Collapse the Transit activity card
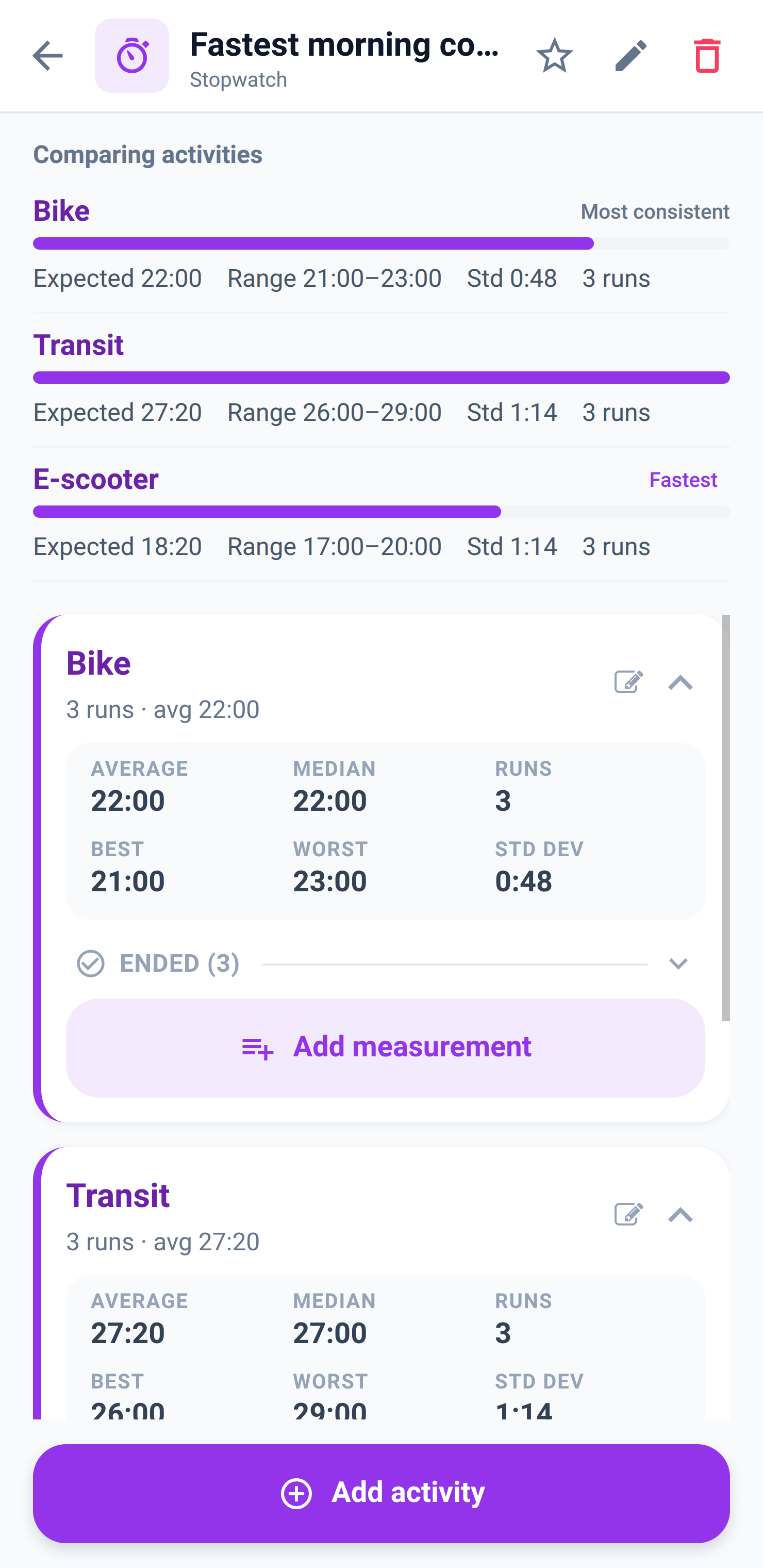The height and width of the screenshot is (1568, 763). point(680,1214)
